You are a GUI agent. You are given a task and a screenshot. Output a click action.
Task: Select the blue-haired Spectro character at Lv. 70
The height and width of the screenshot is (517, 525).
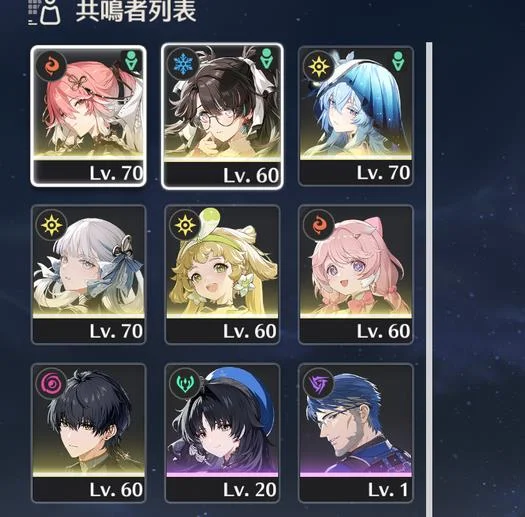point(356,116)
